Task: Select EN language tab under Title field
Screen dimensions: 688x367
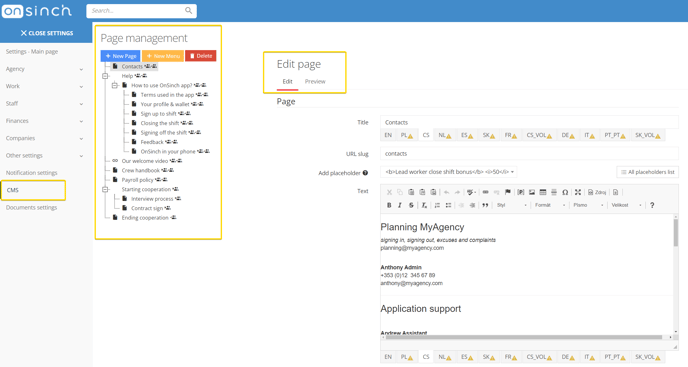Action: pyautogui.click(x=388, y=135)
